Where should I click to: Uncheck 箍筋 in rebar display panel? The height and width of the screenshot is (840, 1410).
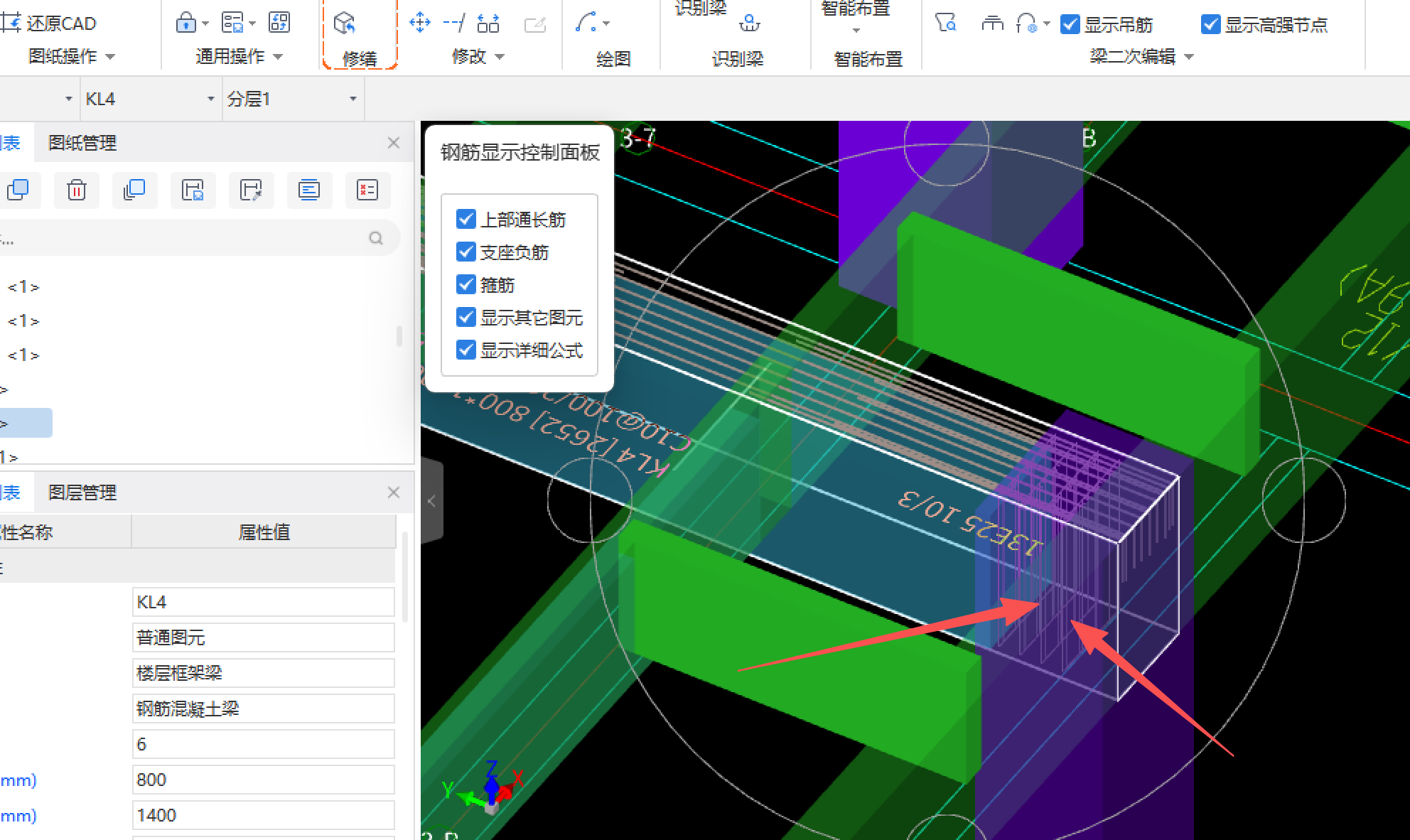click(x=465, y=284)
